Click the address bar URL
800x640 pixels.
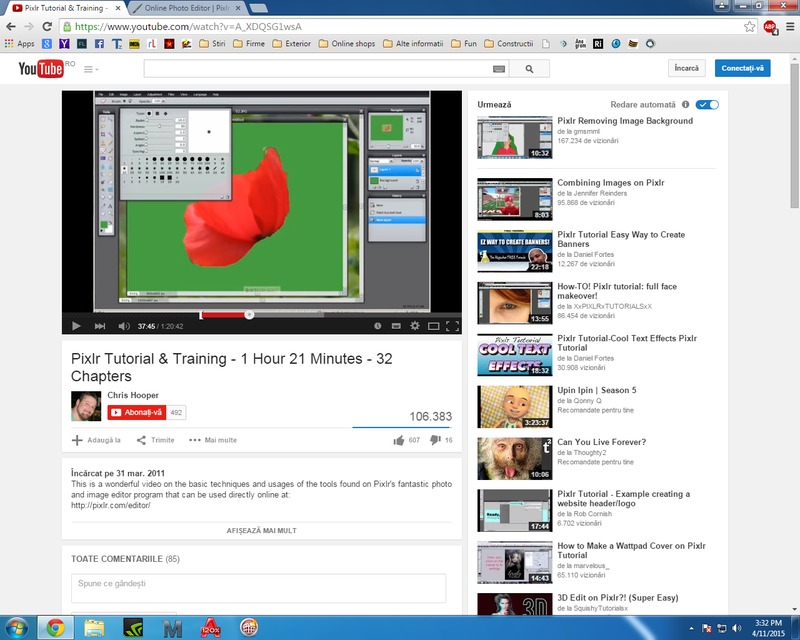point(189,27)
